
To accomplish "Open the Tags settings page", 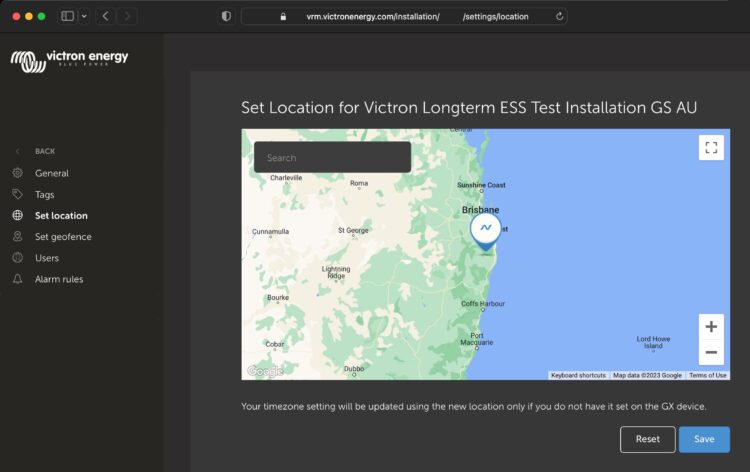I will (44, 195).
